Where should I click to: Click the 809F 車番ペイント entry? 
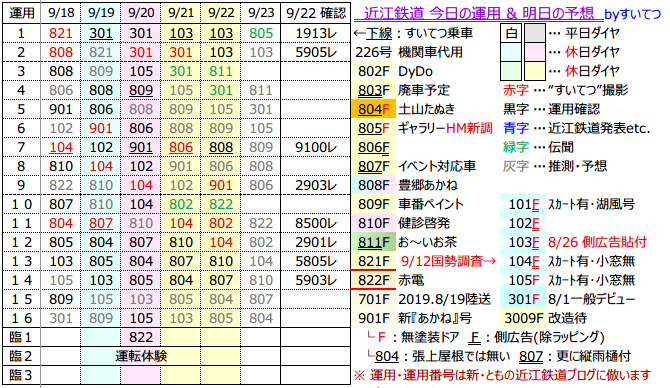(411, 204)
